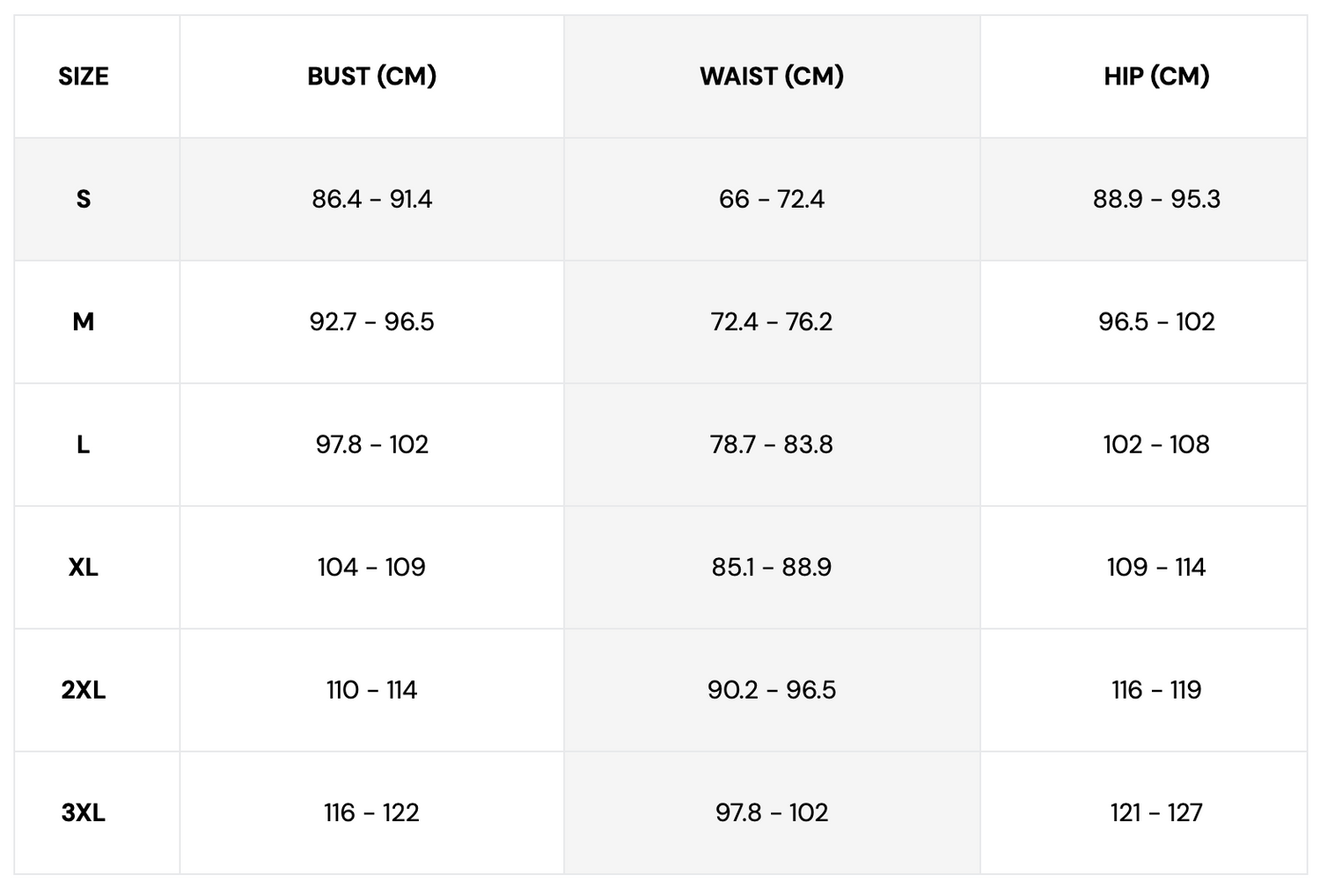This screenshot has height=896, width=1320.
Task: Click waist value 90.2 – 96.5
Action: click(x=772, y=690)
